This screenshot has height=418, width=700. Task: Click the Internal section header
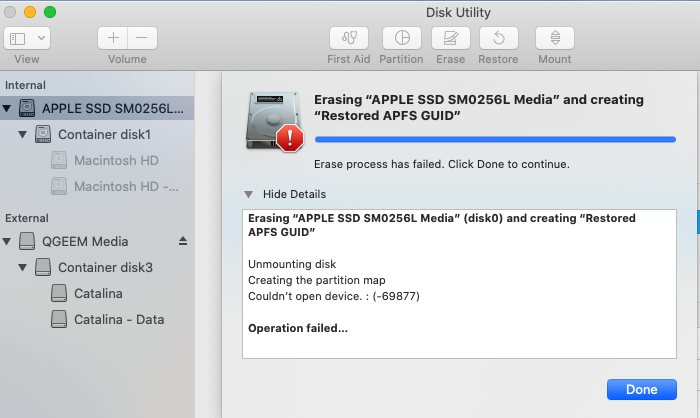(x=25, y=85)
